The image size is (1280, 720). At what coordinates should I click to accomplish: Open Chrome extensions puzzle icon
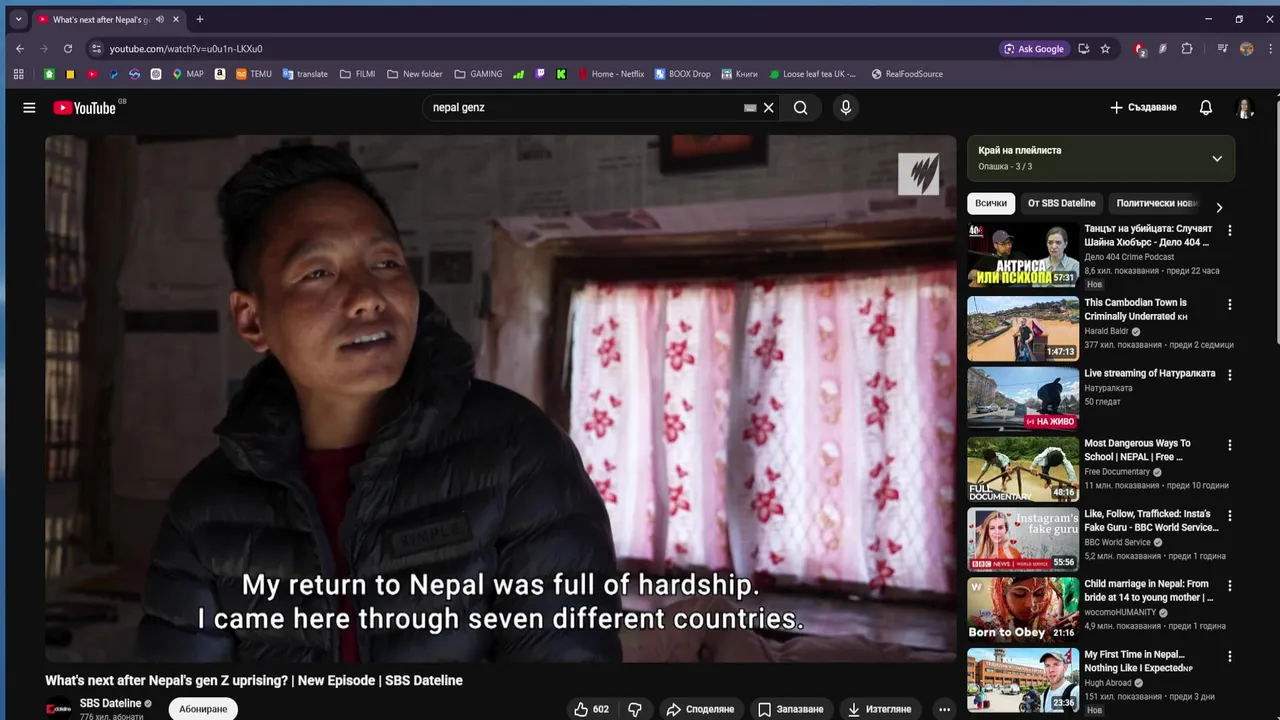(x=1187, y=48)
